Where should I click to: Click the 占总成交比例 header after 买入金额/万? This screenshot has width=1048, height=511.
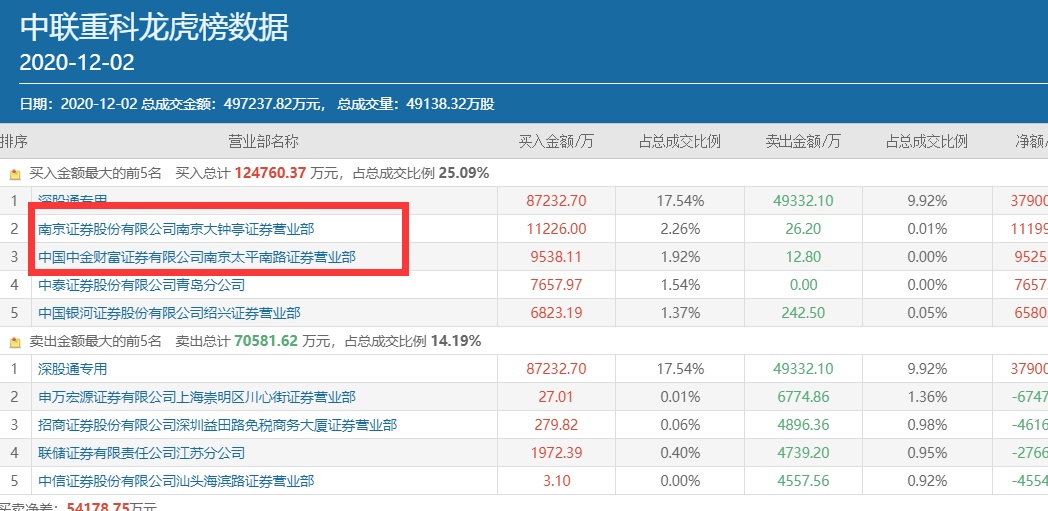pos(680,142)
